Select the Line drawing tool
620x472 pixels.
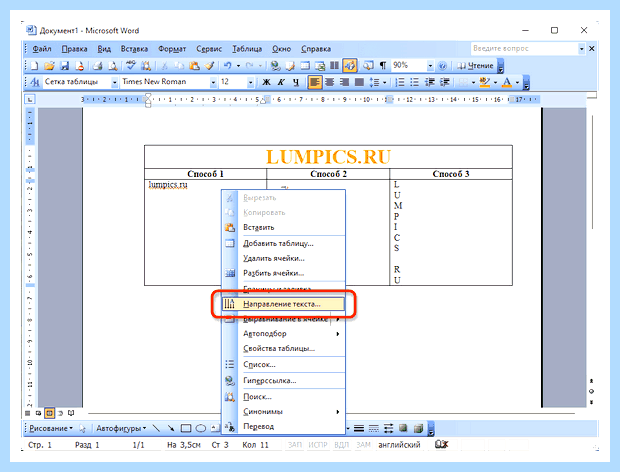[156, 429]
